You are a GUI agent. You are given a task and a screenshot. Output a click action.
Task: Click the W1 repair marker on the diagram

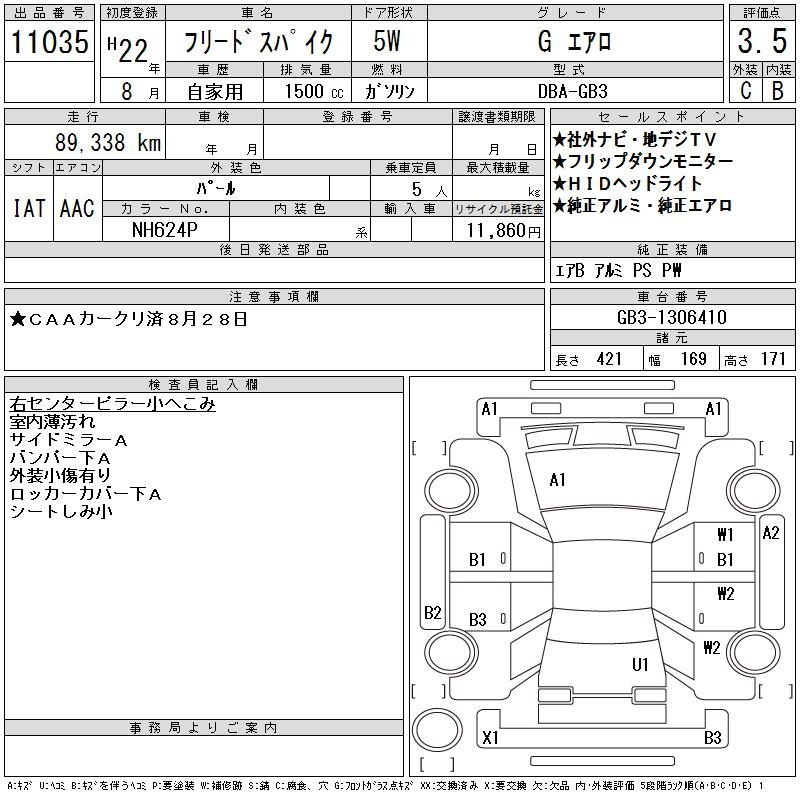tap(725, 535)
